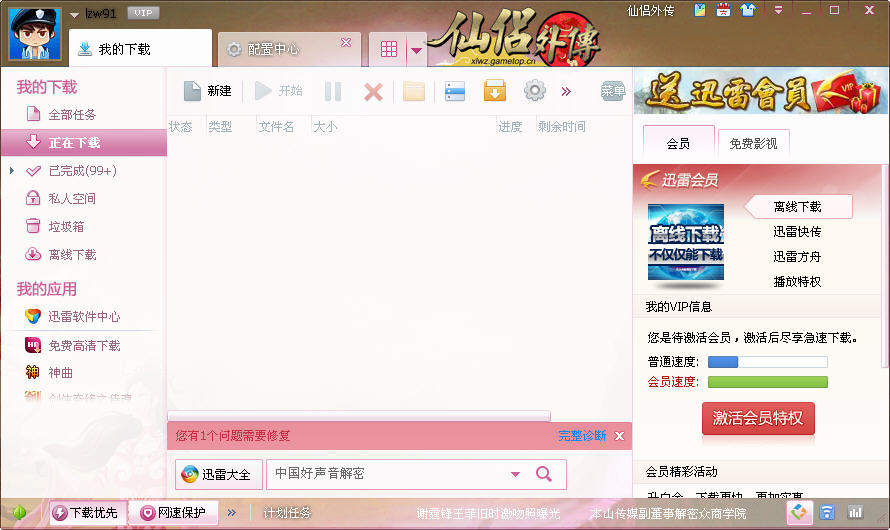Open search box dropdown arrow
Image resolution: width=890 pixels, height=530 pixels.
(x=515, y=474)
